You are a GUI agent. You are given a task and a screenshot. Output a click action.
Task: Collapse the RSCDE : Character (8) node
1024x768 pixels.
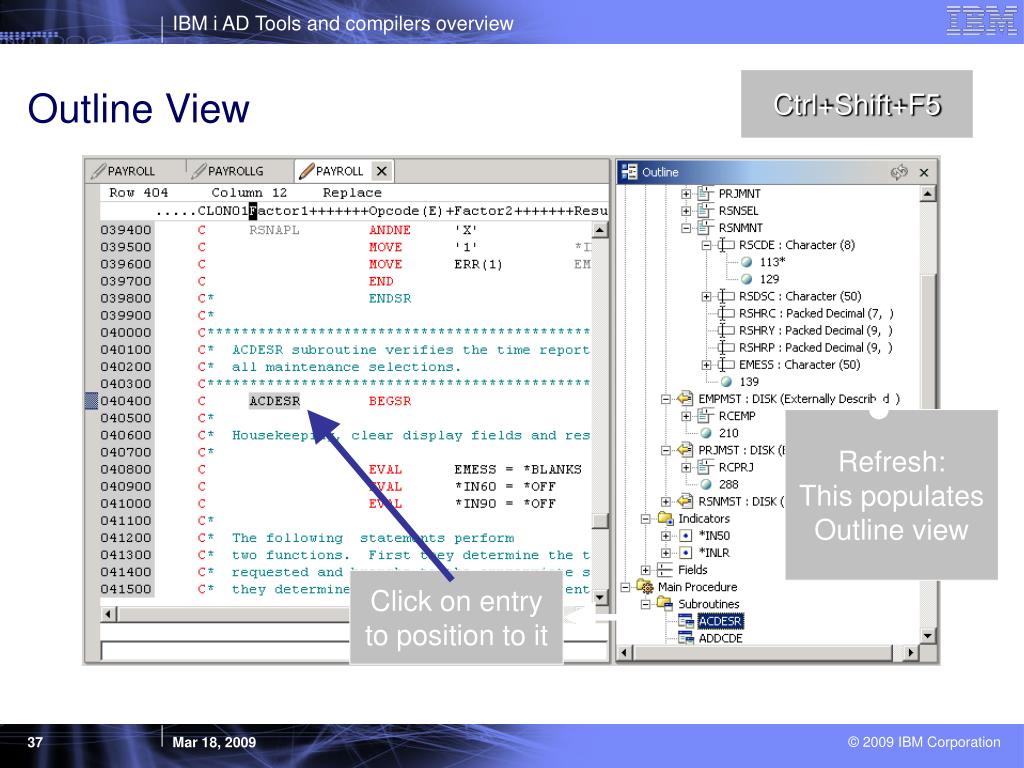[x=706, y=245]
